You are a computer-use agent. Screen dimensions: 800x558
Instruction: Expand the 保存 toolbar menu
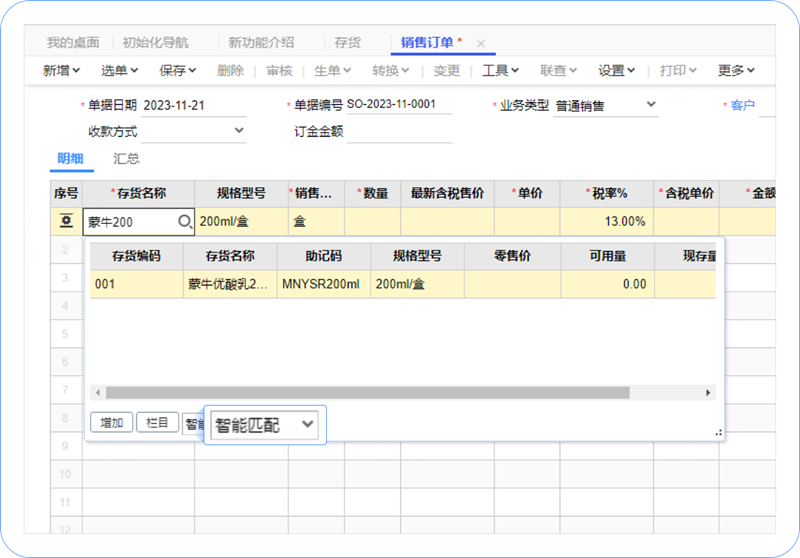[x=177, y=71]
